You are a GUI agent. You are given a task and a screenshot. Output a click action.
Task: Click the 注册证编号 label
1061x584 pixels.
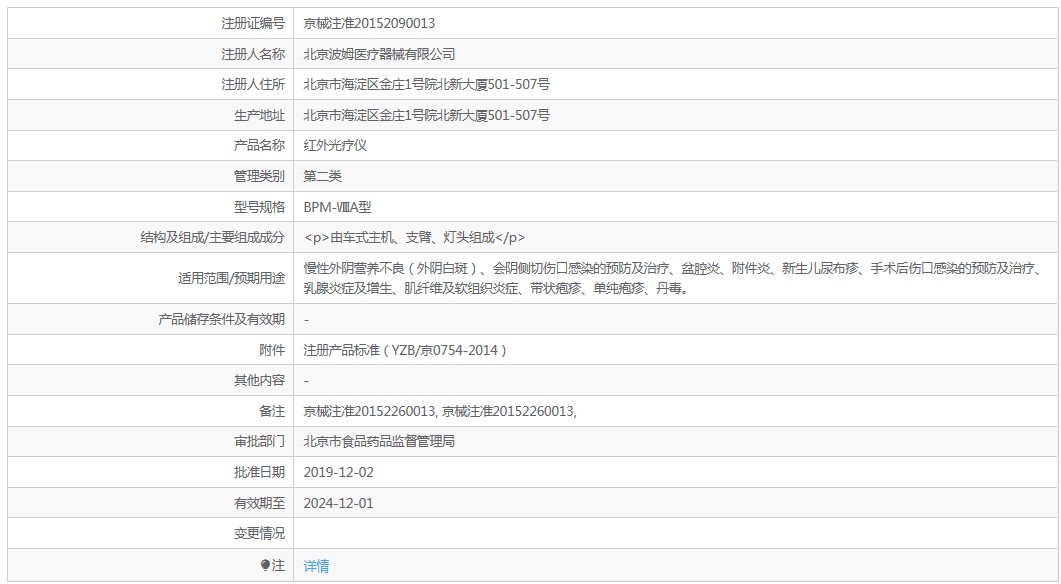pyautogui.click(x=253, y=23)
